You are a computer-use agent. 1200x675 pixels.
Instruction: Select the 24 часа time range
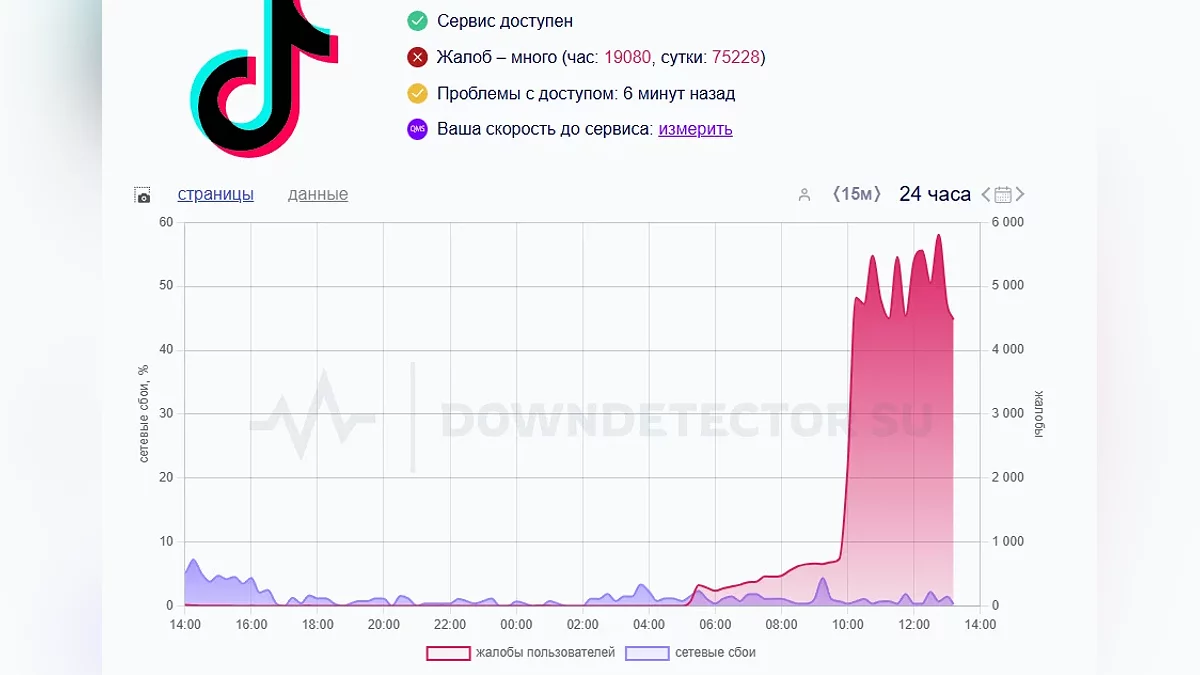[934, 194]
